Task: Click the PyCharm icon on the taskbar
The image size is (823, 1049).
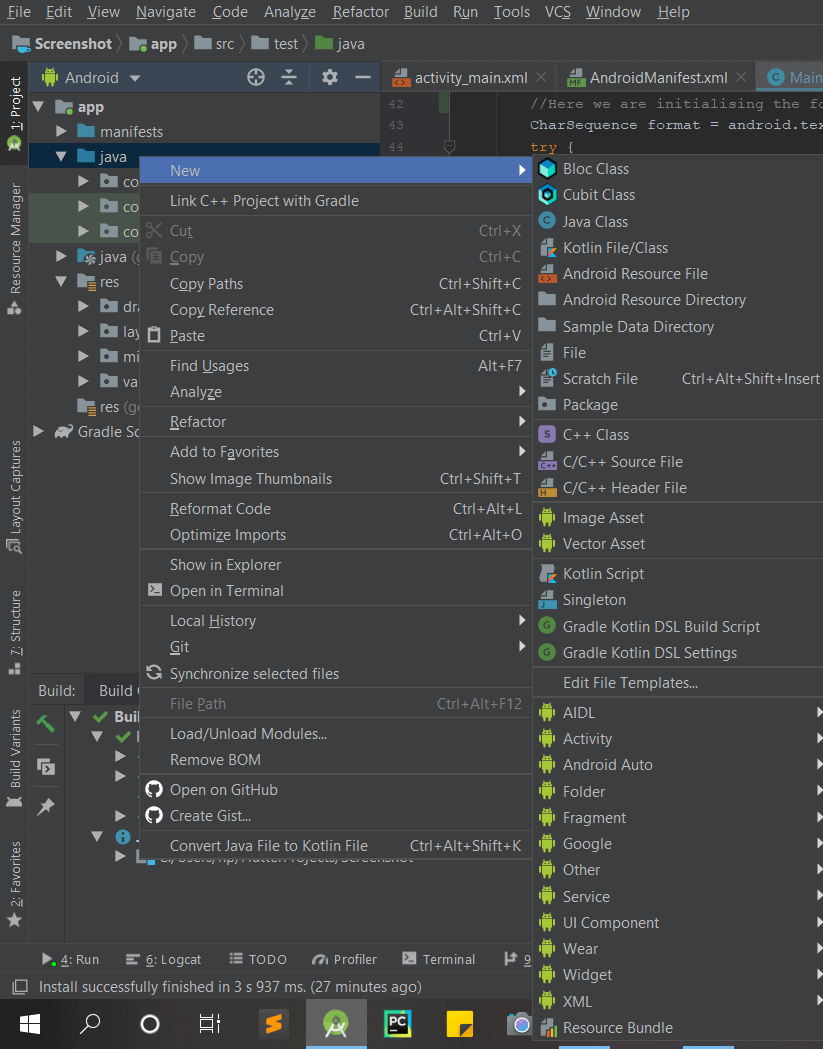Action: 397,1024
